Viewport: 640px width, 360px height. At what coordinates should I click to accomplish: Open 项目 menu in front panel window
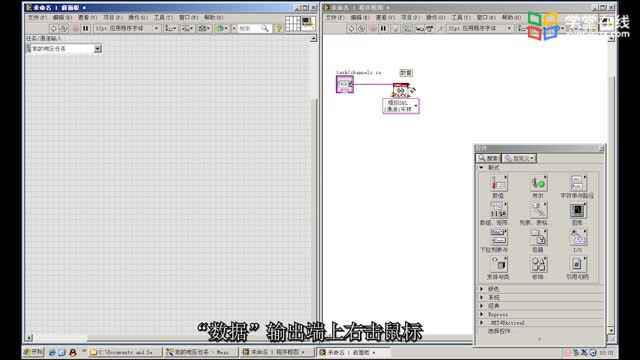tap(113, 18)
